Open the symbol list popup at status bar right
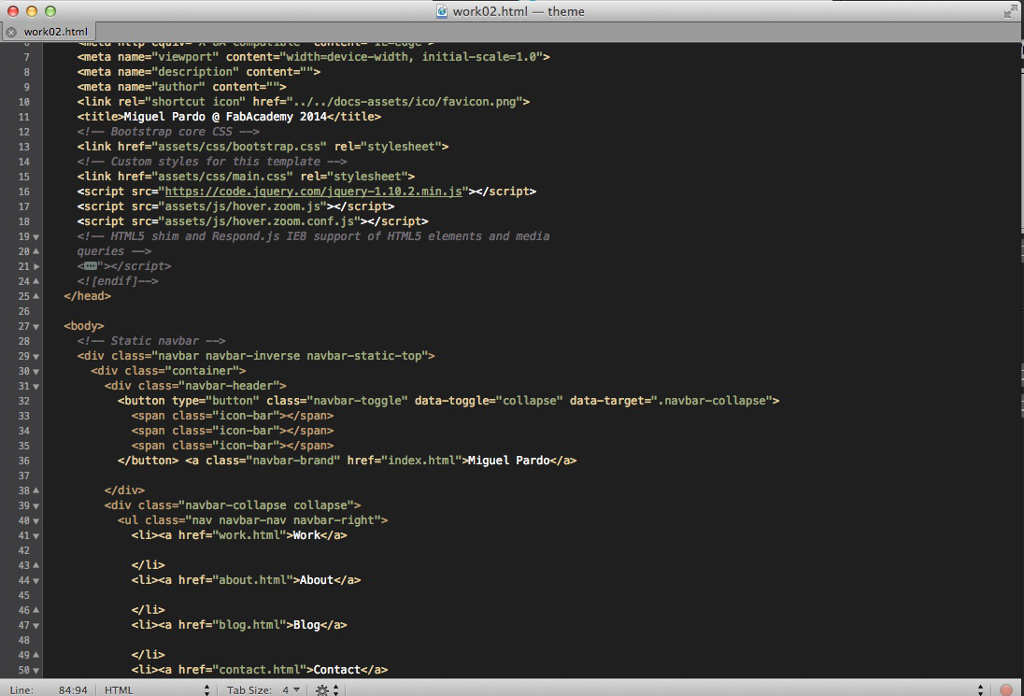Image resolution: width=1024 pixels, height=696 pixels. click(980, 689)
